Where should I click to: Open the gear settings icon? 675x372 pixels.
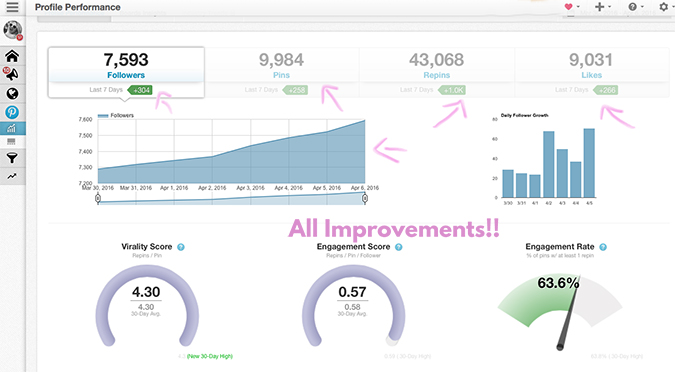tap(664, 6)
